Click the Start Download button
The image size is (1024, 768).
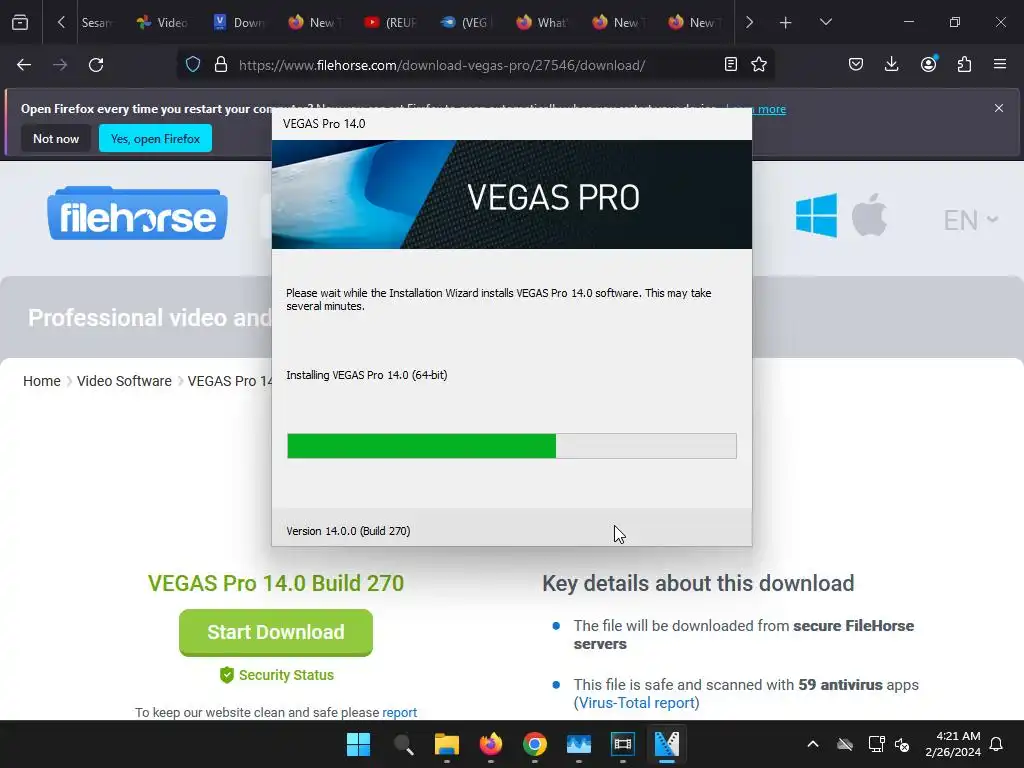(x=276, y=632)
